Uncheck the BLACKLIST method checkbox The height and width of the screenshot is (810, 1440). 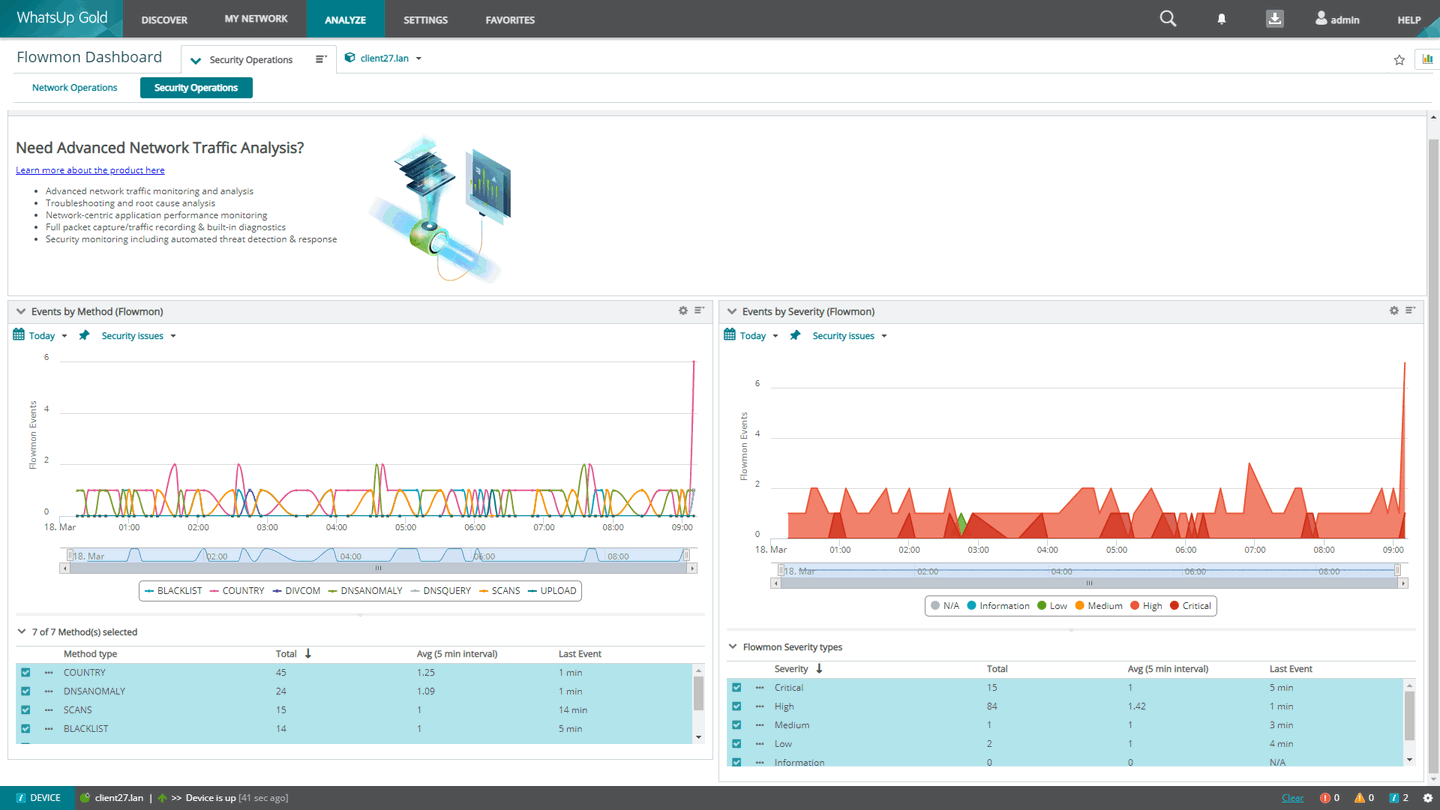pos(26,729)
